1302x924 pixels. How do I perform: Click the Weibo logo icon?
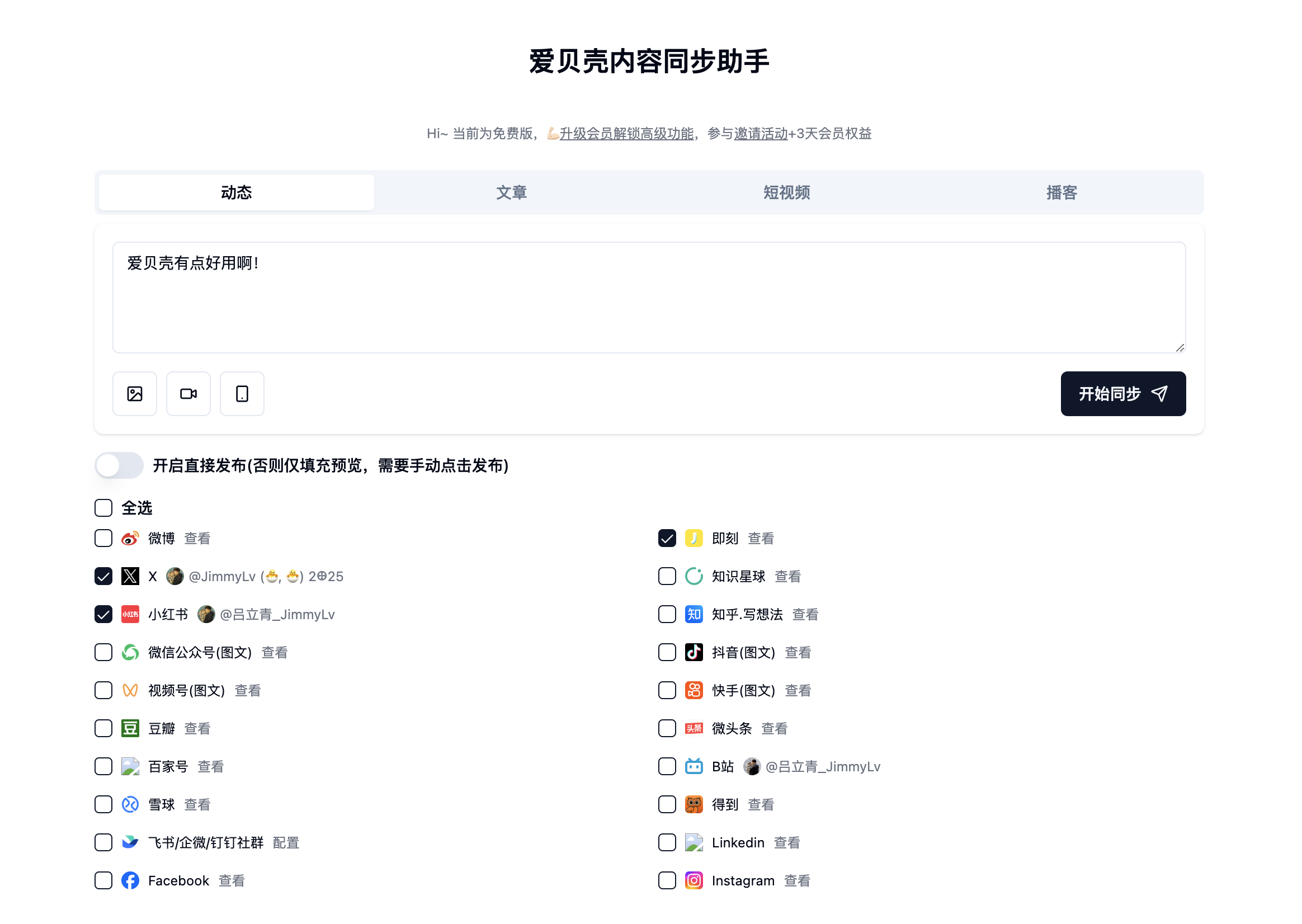130,539
